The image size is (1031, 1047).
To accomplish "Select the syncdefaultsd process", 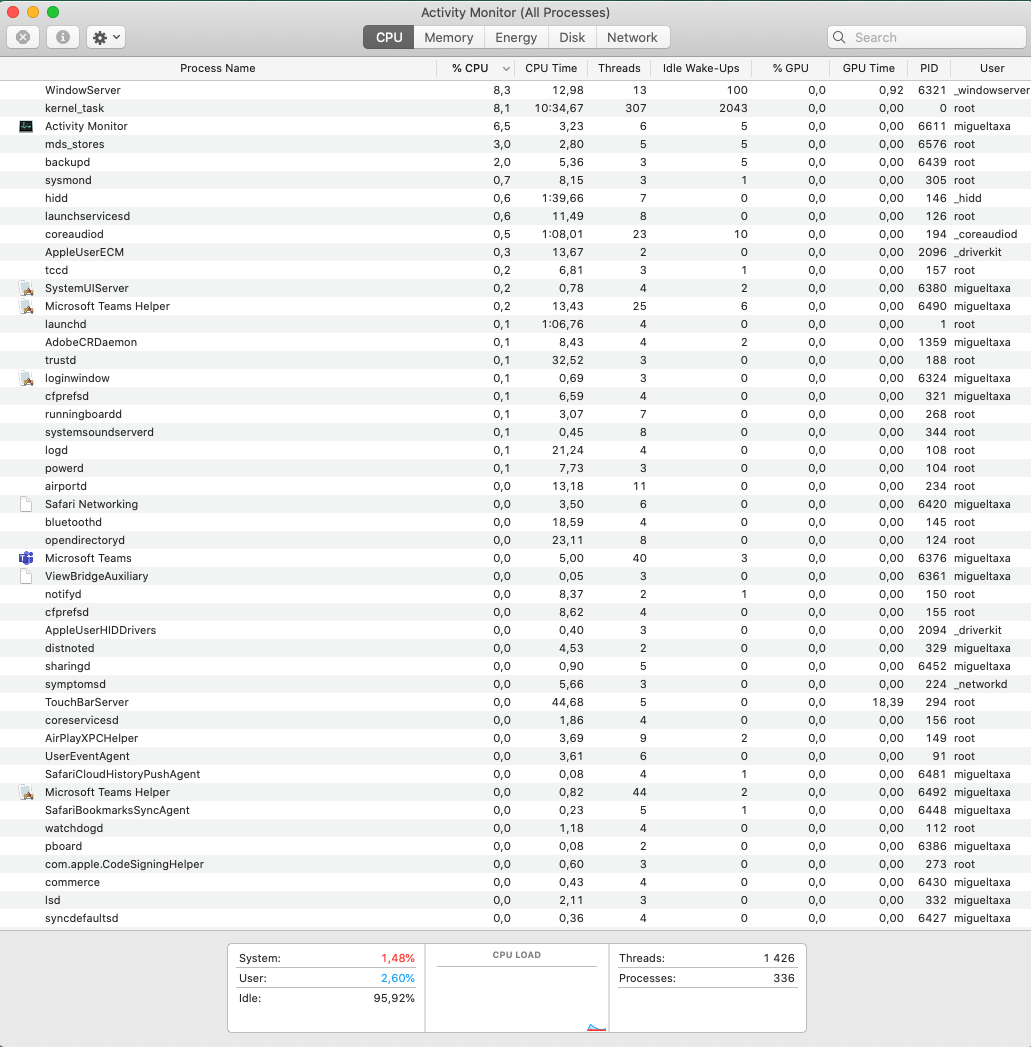I will 516,919.
